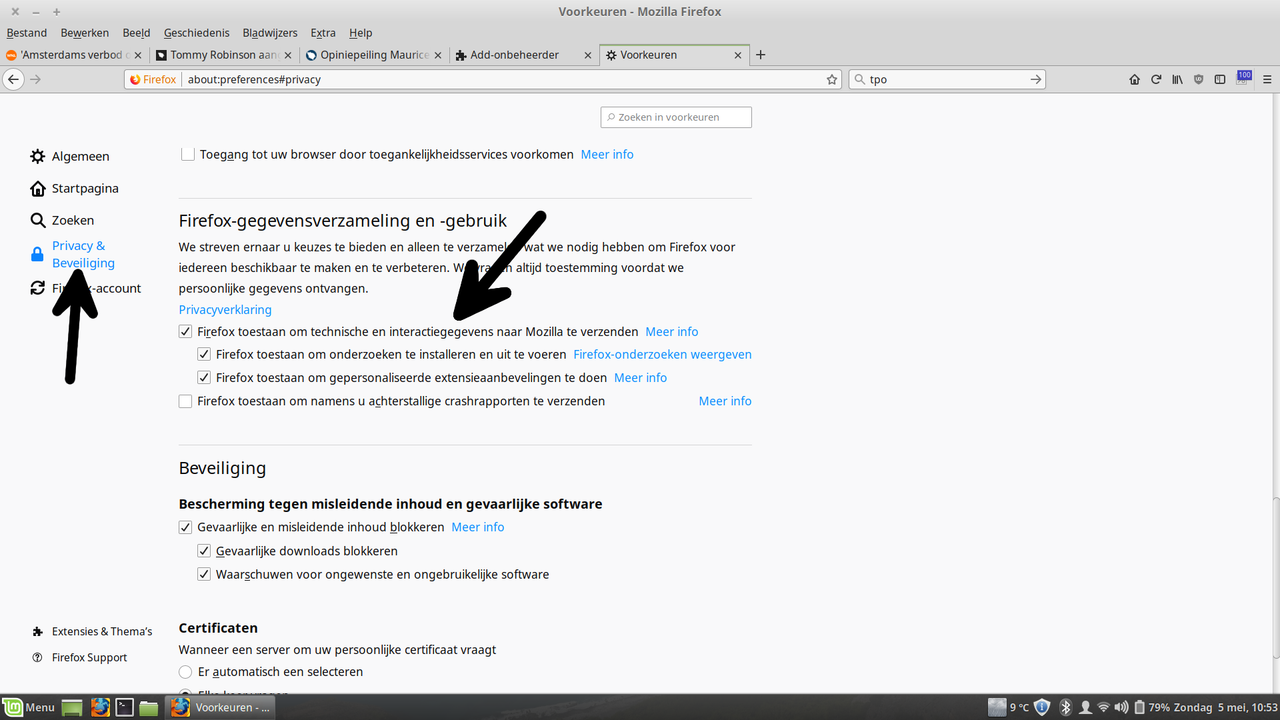Screen dimensions: 1280x720
Task: Open the Firefox hamburger menu
Action: tap(1266, 79)
